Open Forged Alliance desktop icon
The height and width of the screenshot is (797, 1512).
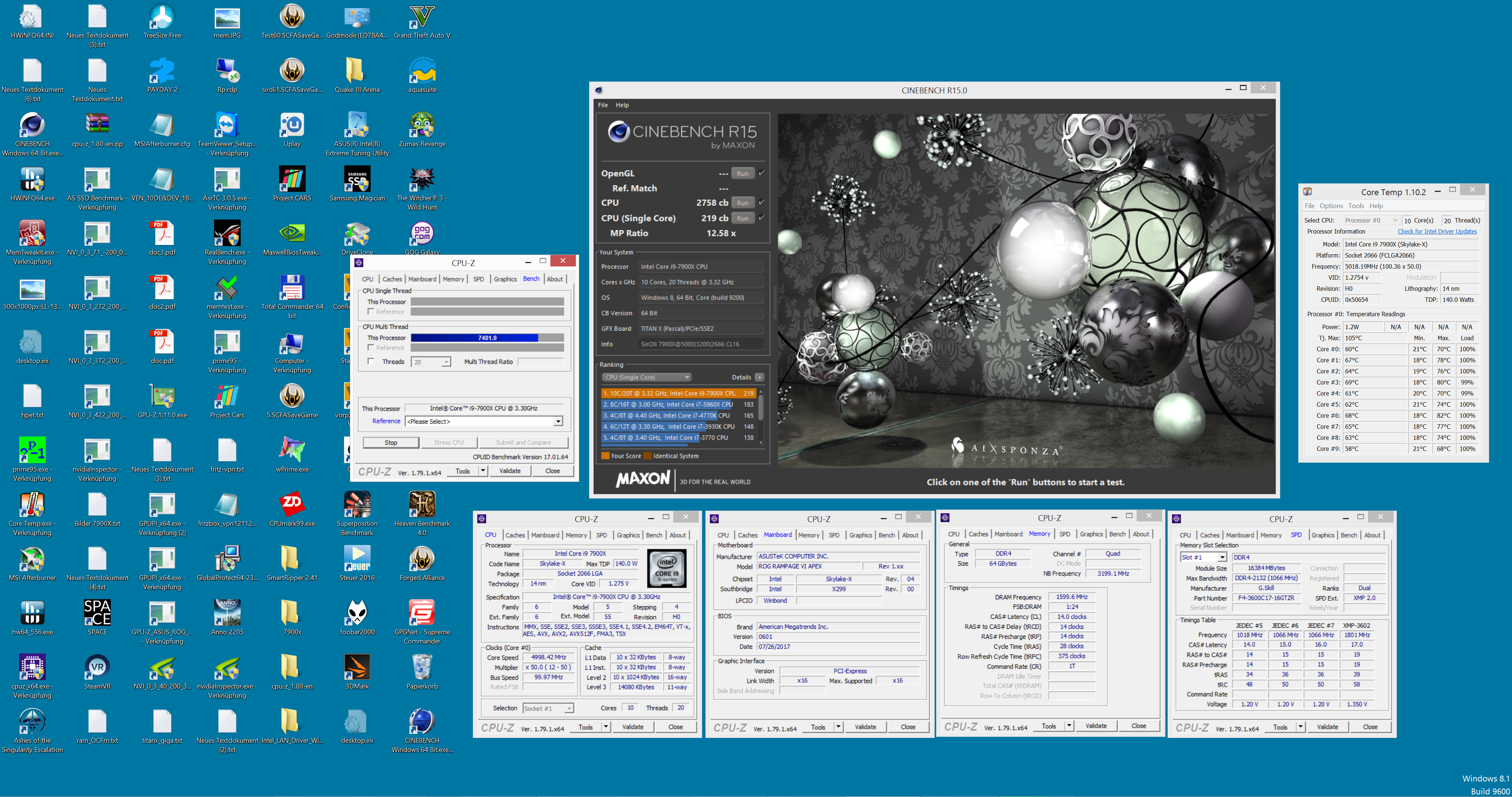click(x=422, y=563)
